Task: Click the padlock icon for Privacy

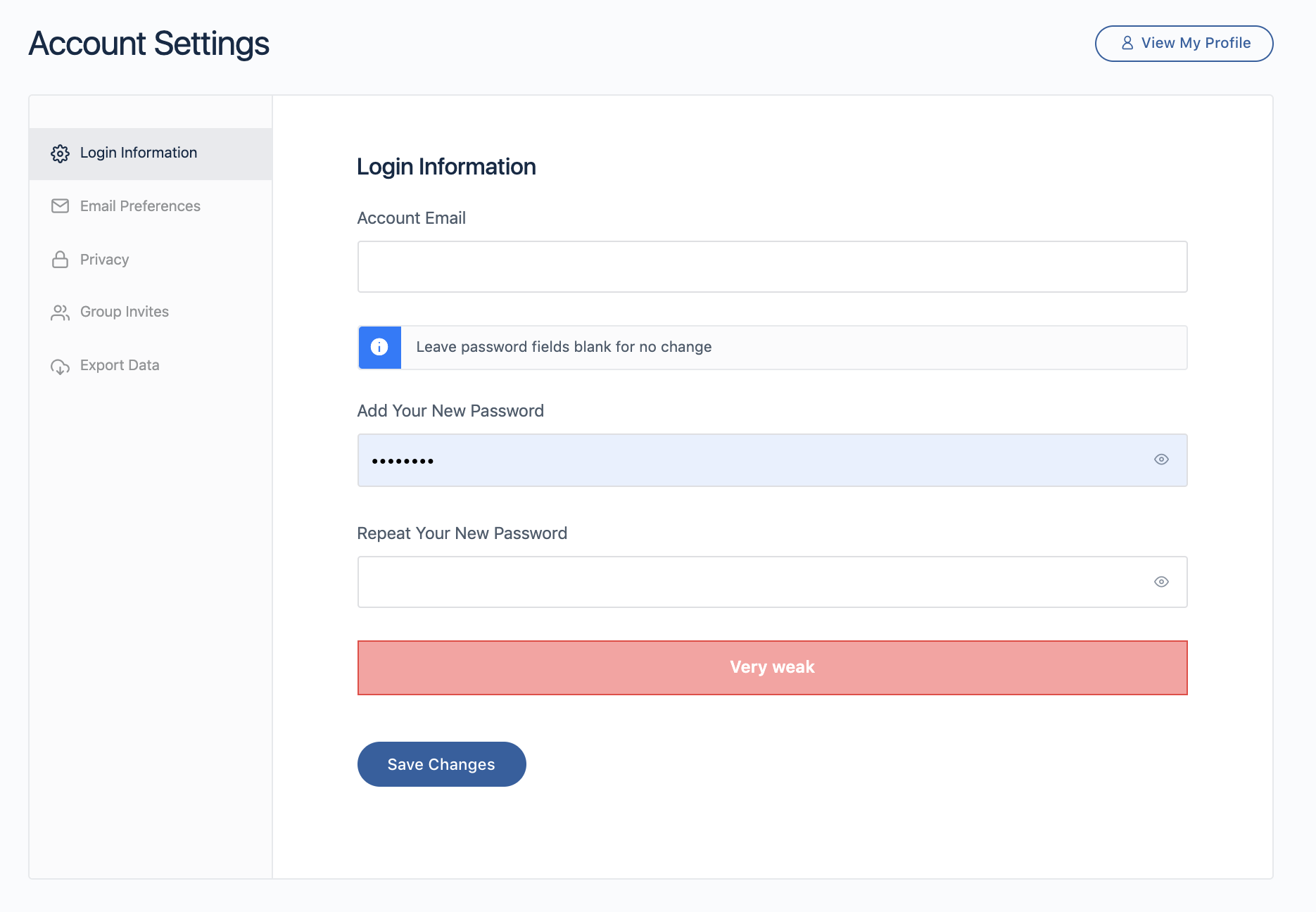Action: 61,260
